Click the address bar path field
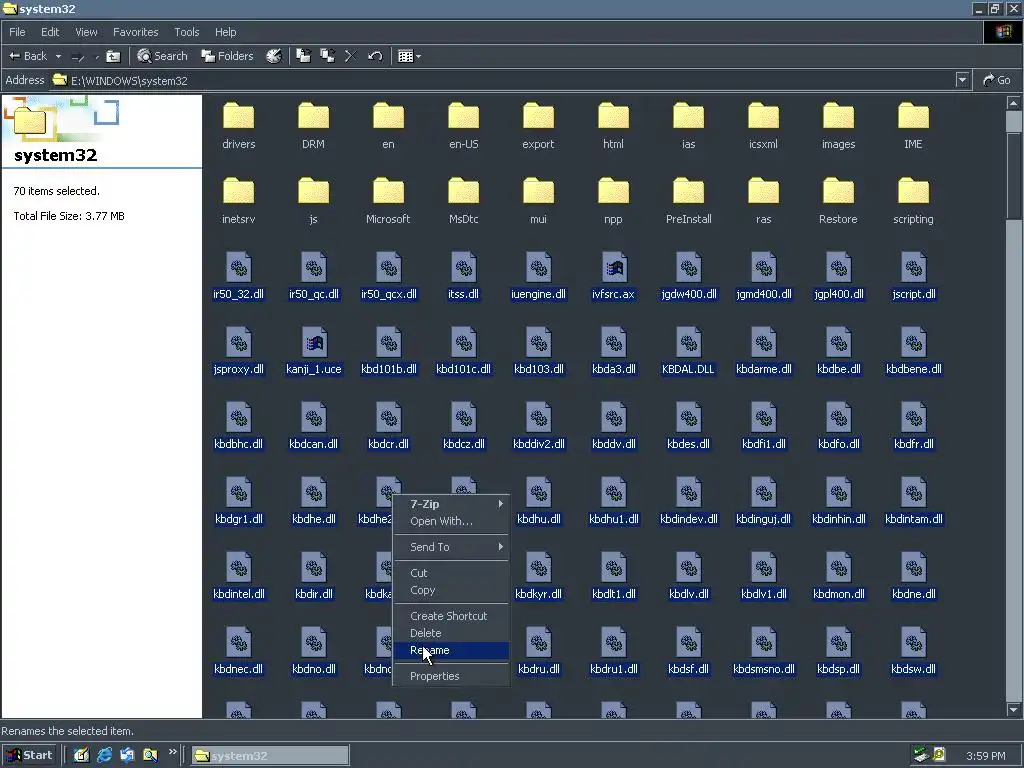 (x=503, y=80)
